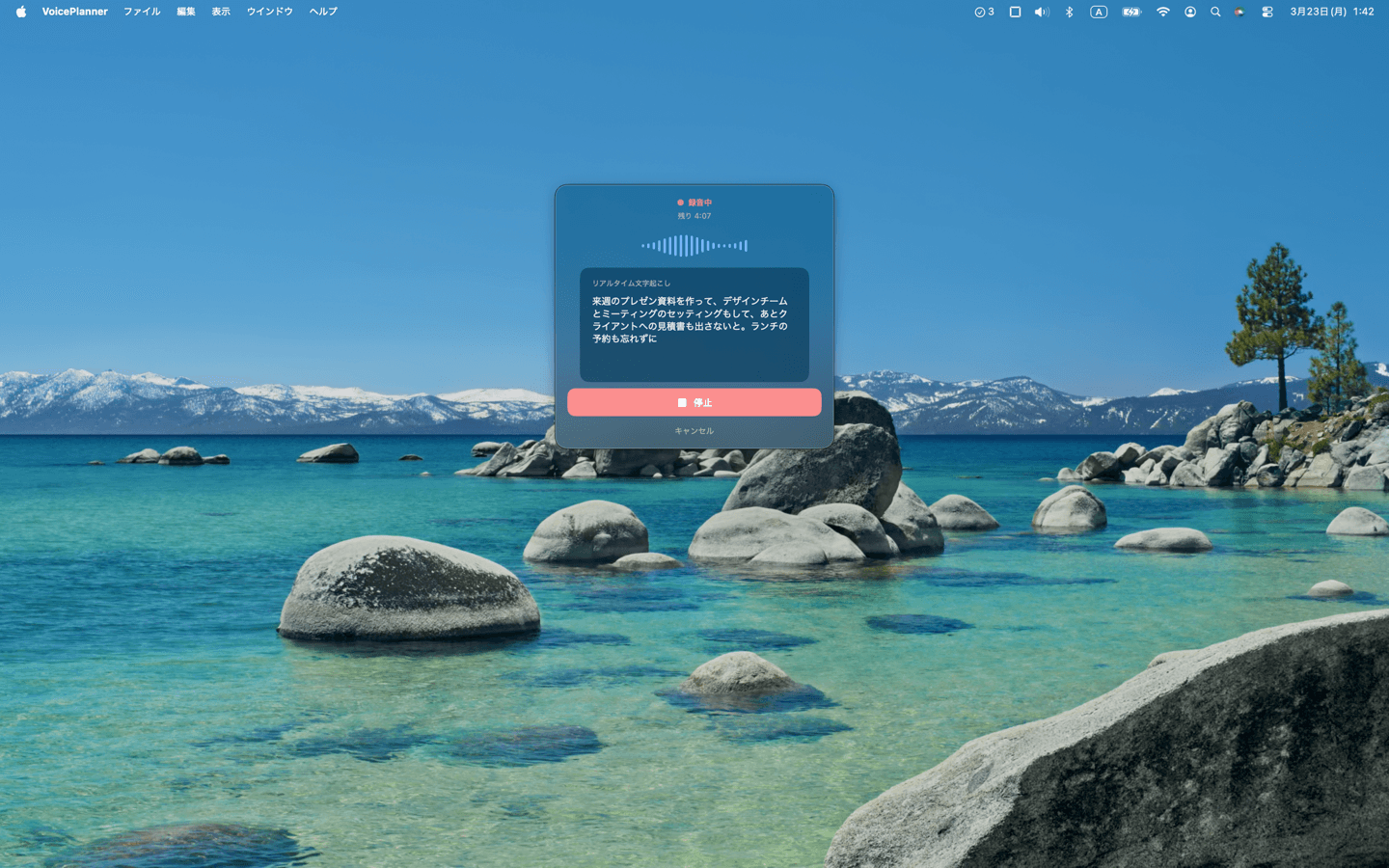The image size is (1389, 868).
Task: Open Spotlight search magnifier icon
Action: (1215, 12)
